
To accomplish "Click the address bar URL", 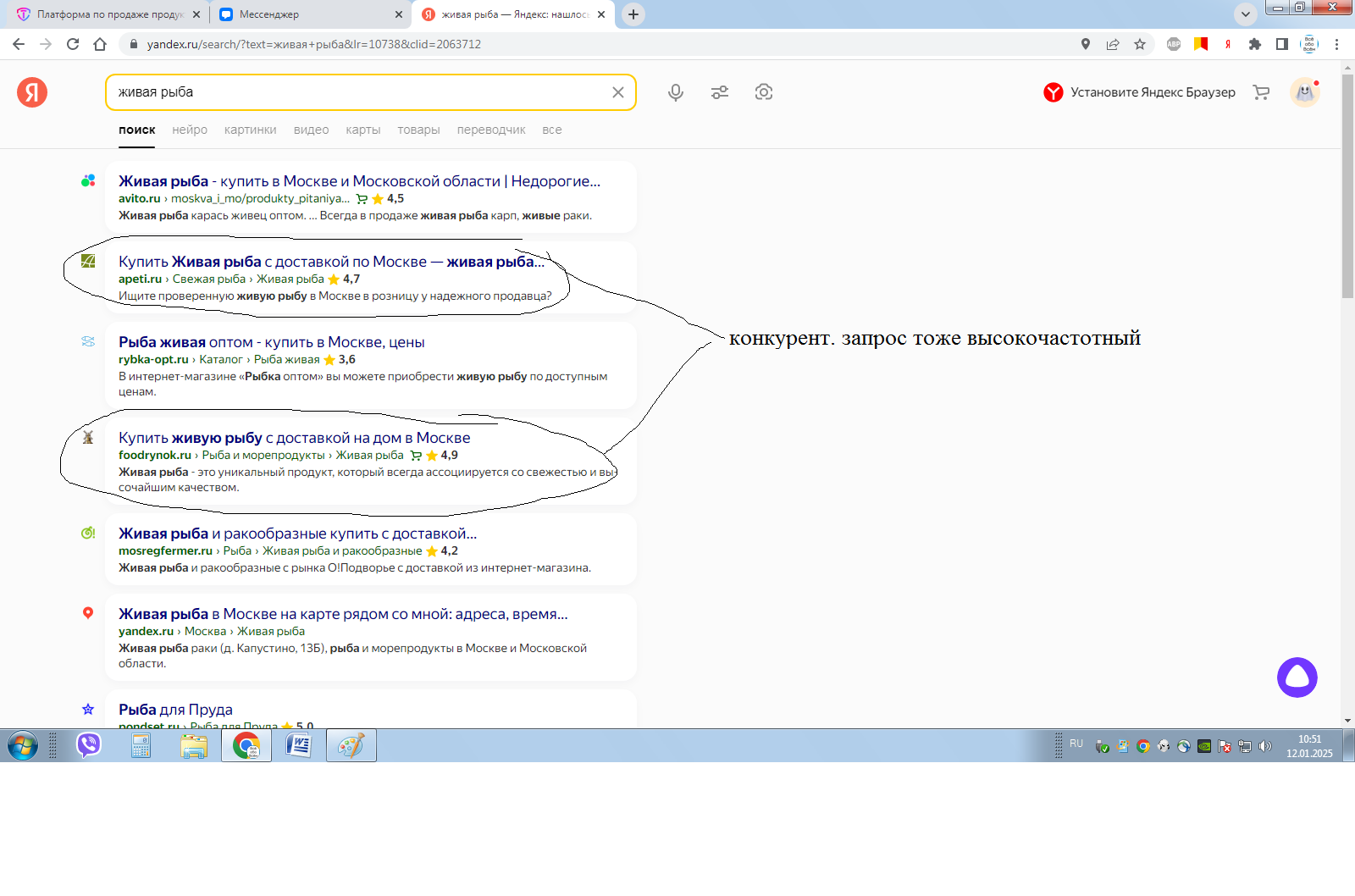I will click(313, 44).
